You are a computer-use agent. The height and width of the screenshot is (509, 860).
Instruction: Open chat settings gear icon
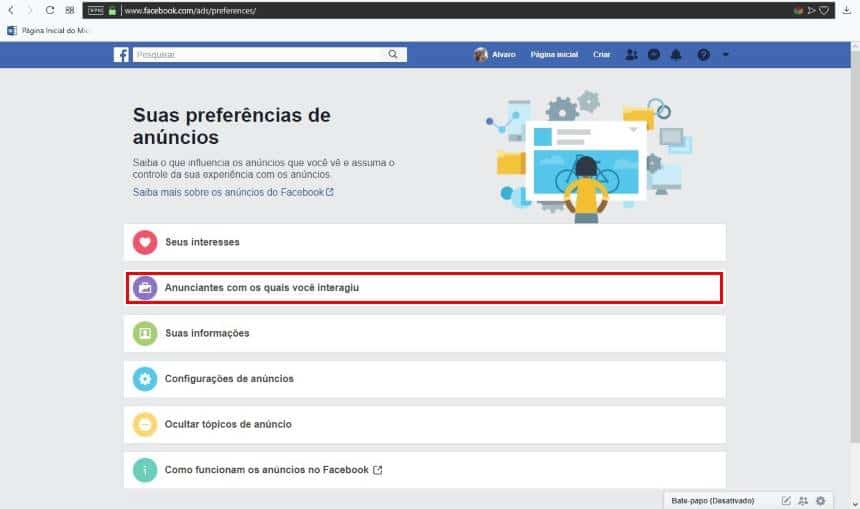click(x=821, y=500)
